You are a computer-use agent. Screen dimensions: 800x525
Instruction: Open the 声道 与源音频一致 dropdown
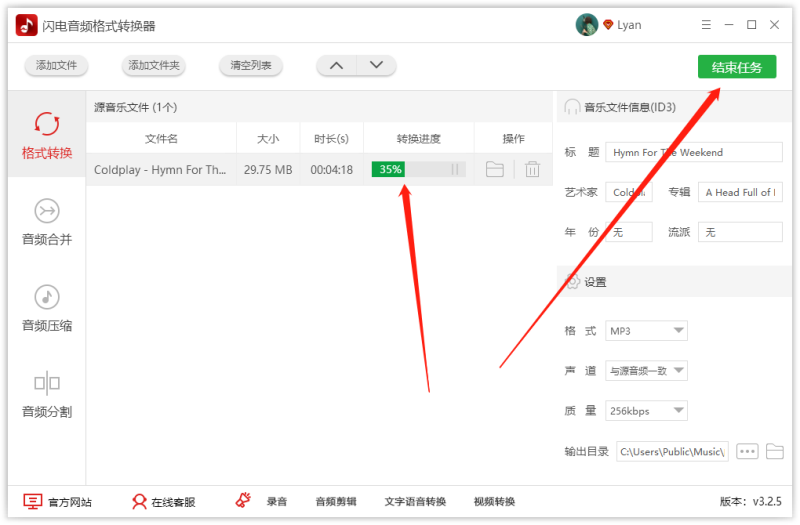pos(646,370)
